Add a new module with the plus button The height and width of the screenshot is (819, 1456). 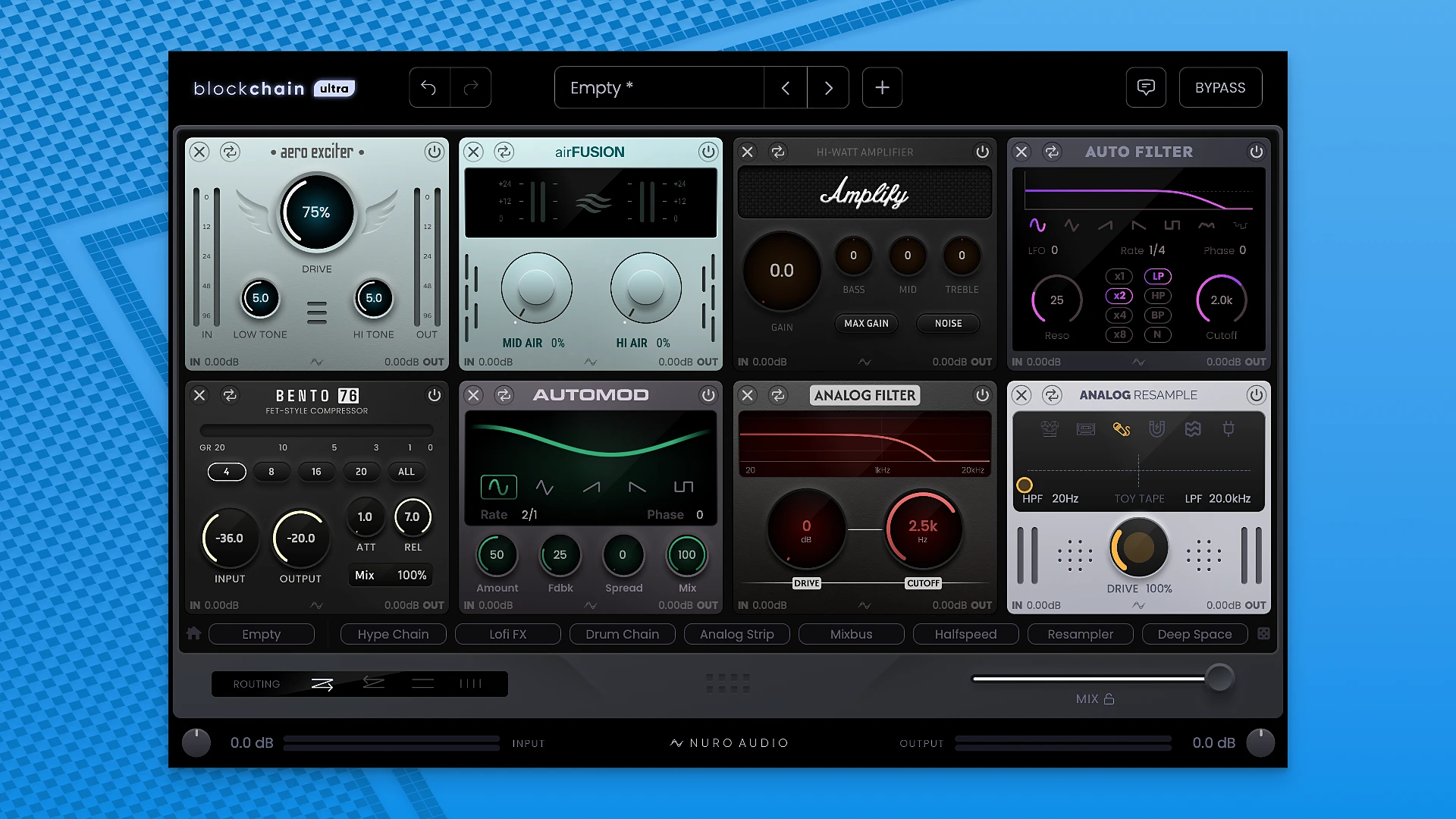tap(882, 87)
